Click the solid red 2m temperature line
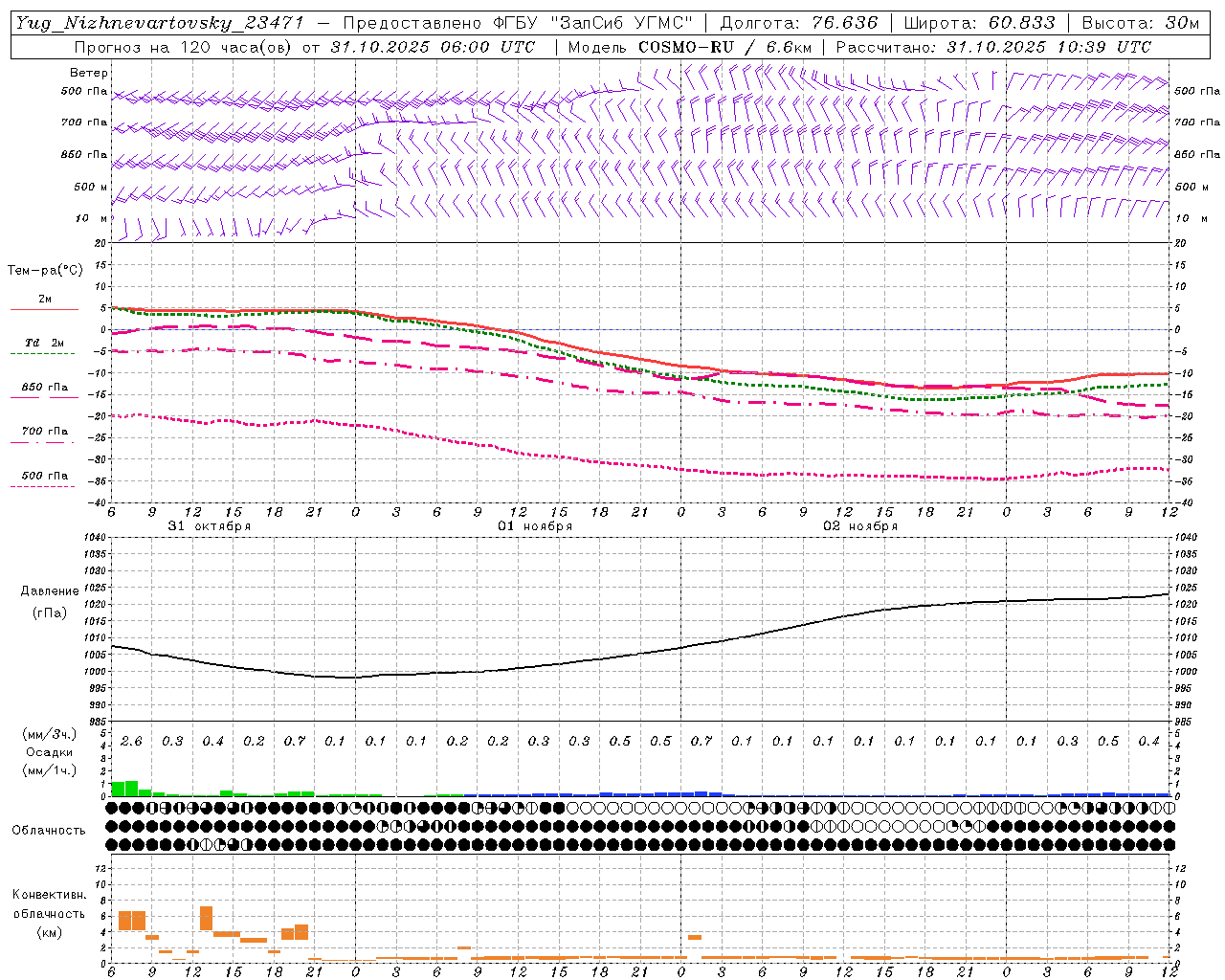Image resolution: width=1225 pixels, height=980 pixels. coord(641,359)
